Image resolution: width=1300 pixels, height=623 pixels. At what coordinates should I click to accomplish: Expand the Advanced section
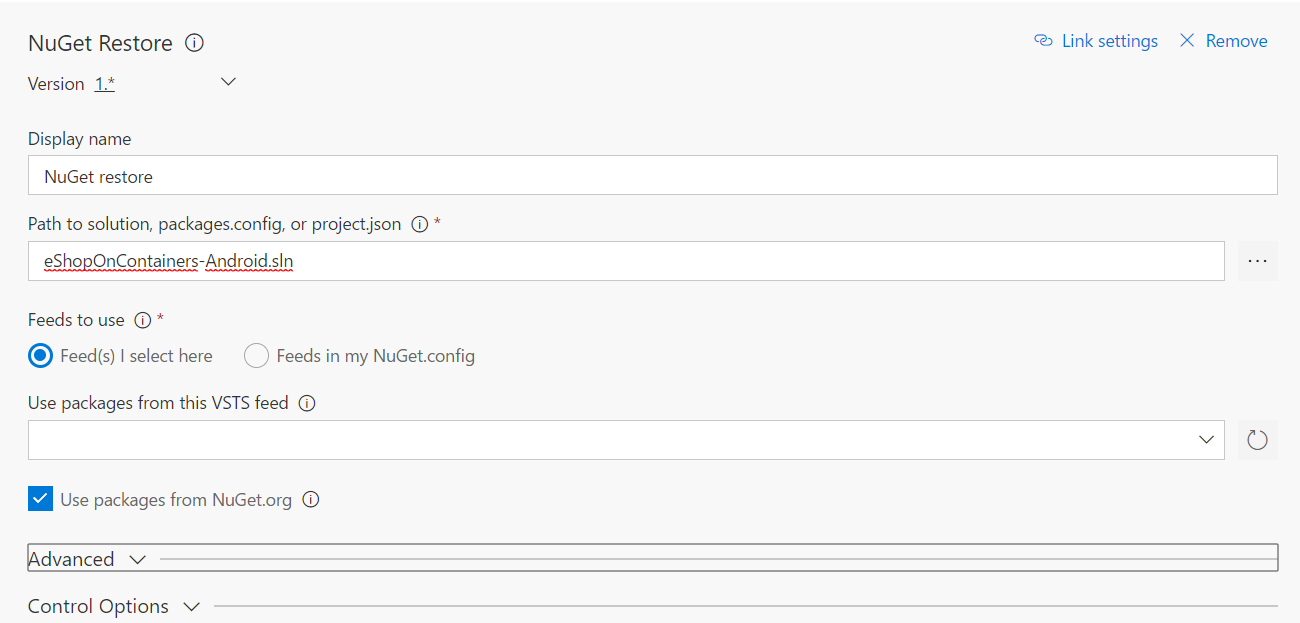pyautogui.click(x=87, y=559)
